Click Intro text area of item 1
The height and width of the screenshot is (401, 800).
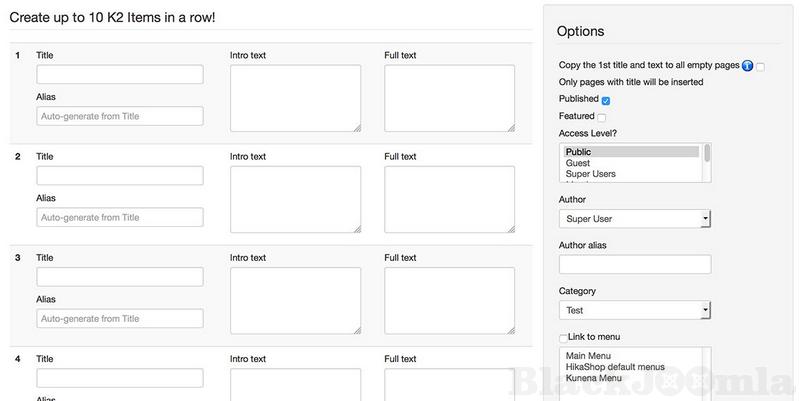[x=295, y=98]
